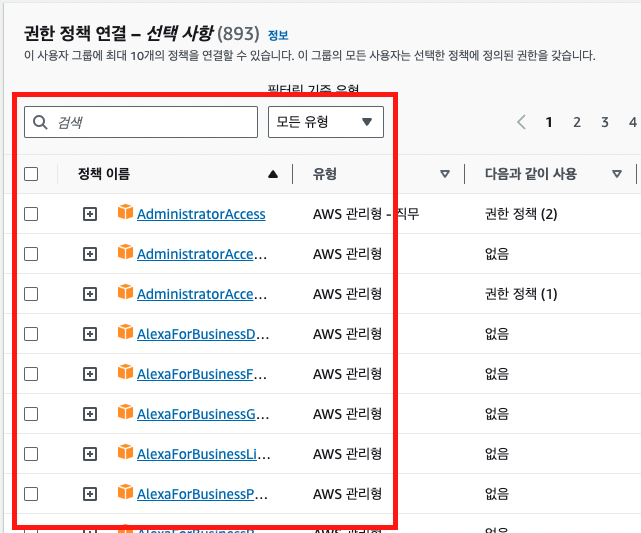
Task: Check the AdministratorAccess policy checkbox
Action: point(31,214)
